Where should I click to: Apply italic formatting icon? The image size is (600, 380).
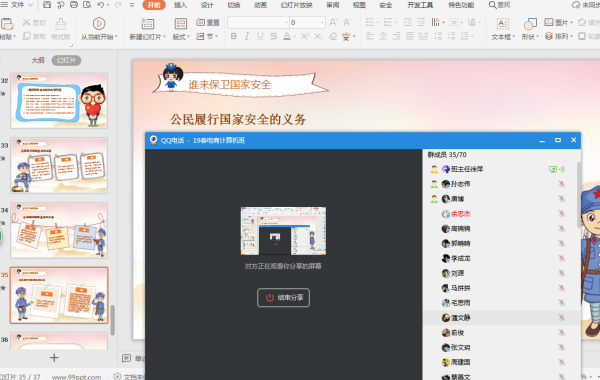[247, 36]
